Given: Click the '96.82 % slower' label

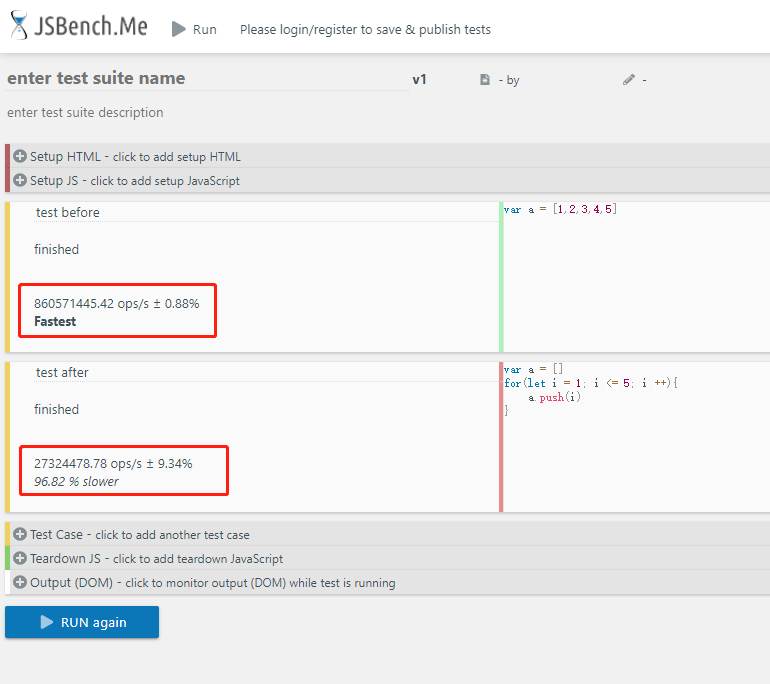Looking at the screenshot, I should [76, 482].
